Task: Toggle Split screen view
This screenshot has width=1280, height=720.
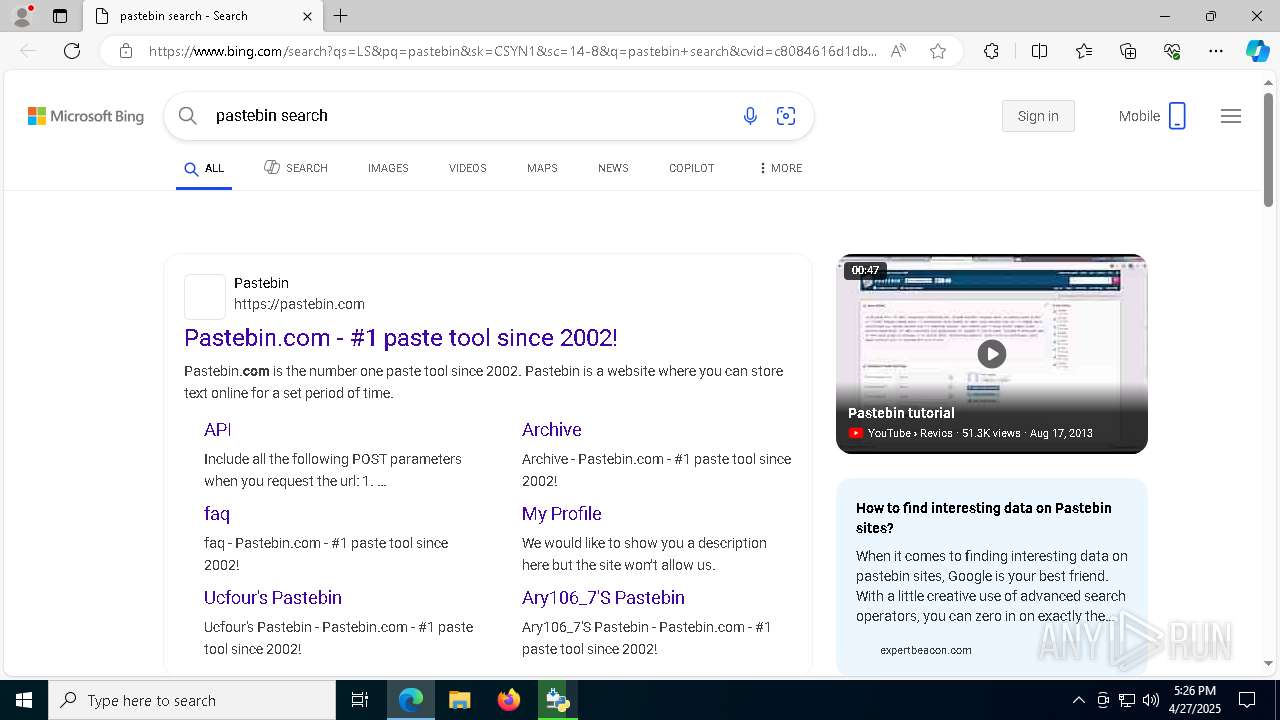Action: pyautogui.click(x=1039, y=51)
